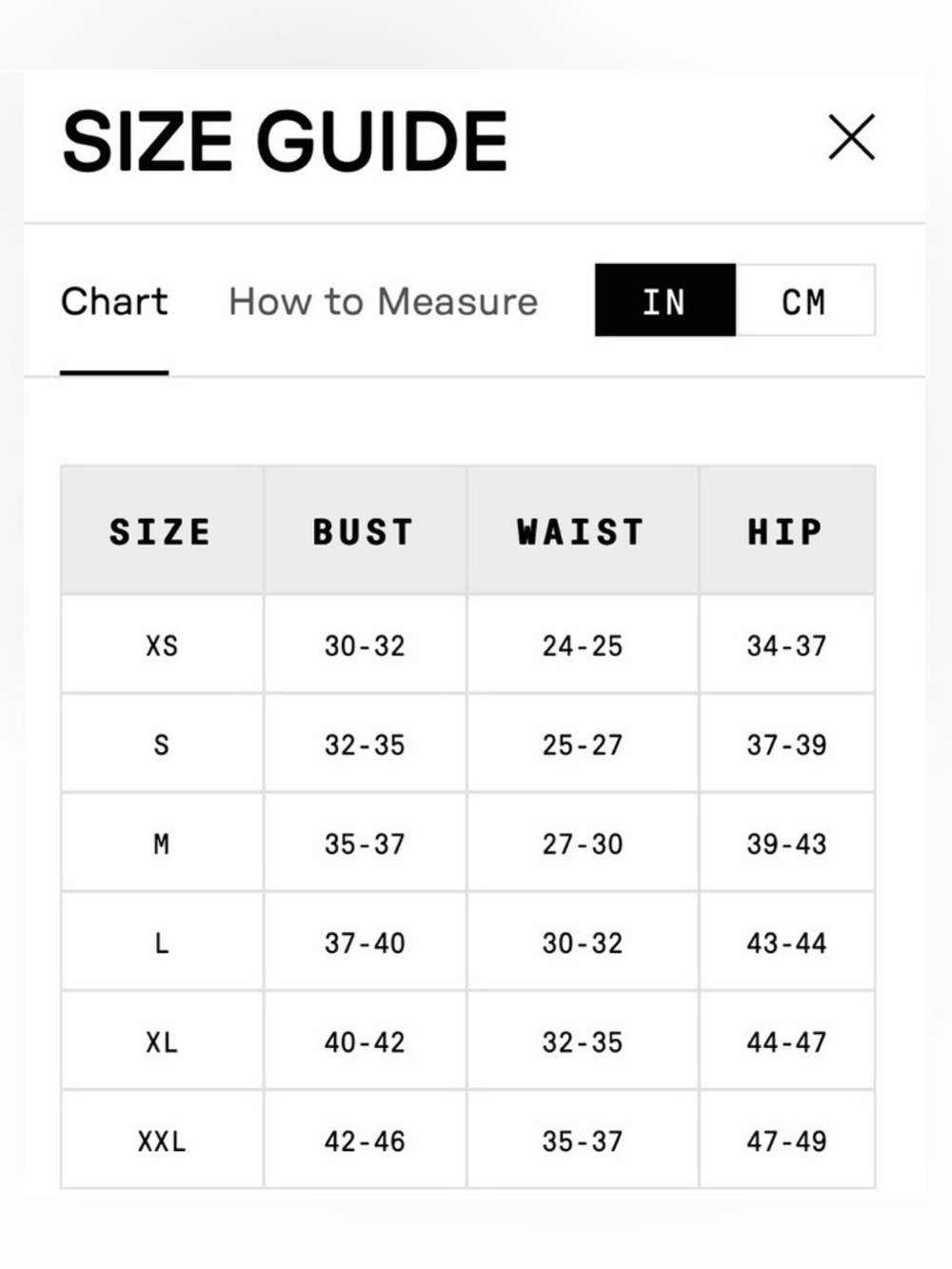Click the BUST column header
Screen dimensions: 952x1269
point(365,531)
